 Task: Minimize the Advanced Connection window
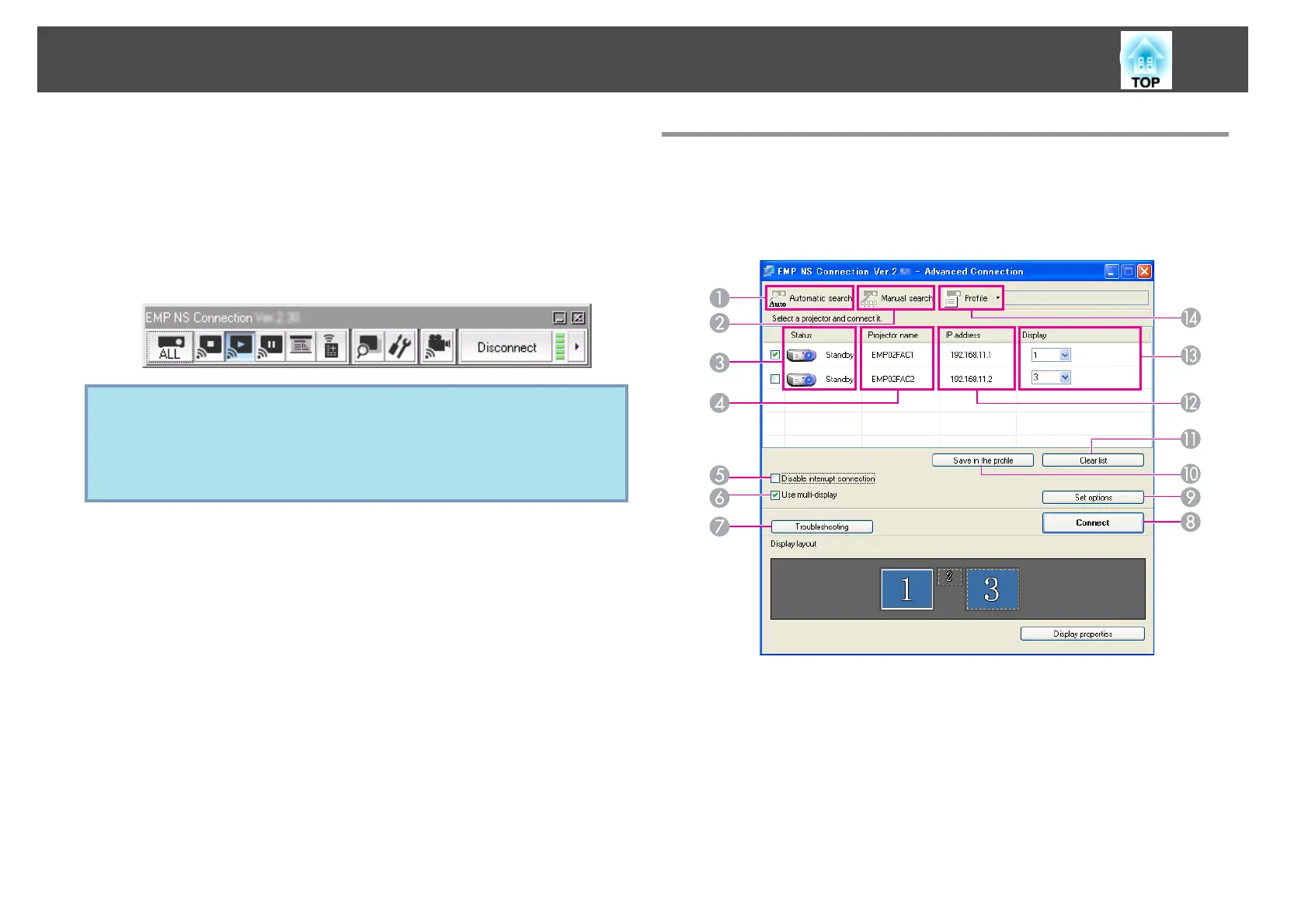pyautogui.click(x=1112, y=271)
